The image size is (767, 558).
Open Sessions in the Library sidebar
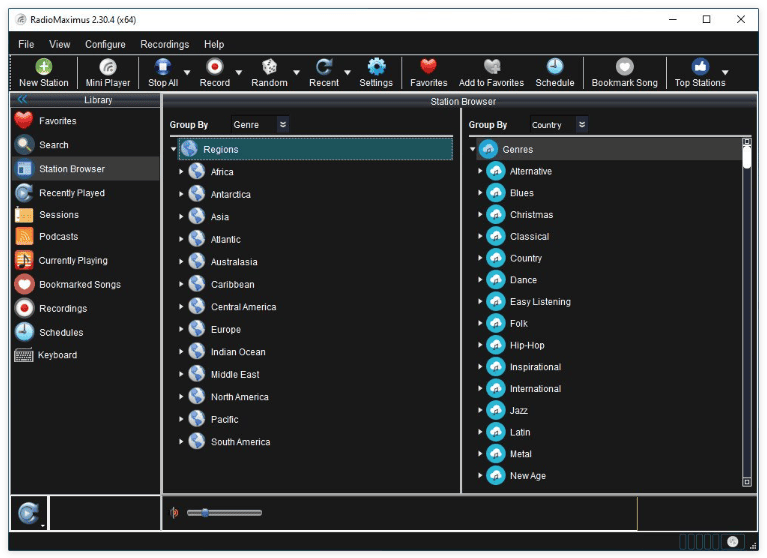86,215
